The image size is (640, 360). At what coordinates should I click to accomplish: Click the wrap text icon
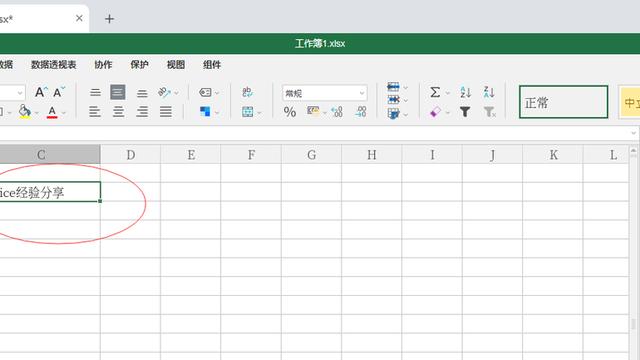tap(247, 92)
